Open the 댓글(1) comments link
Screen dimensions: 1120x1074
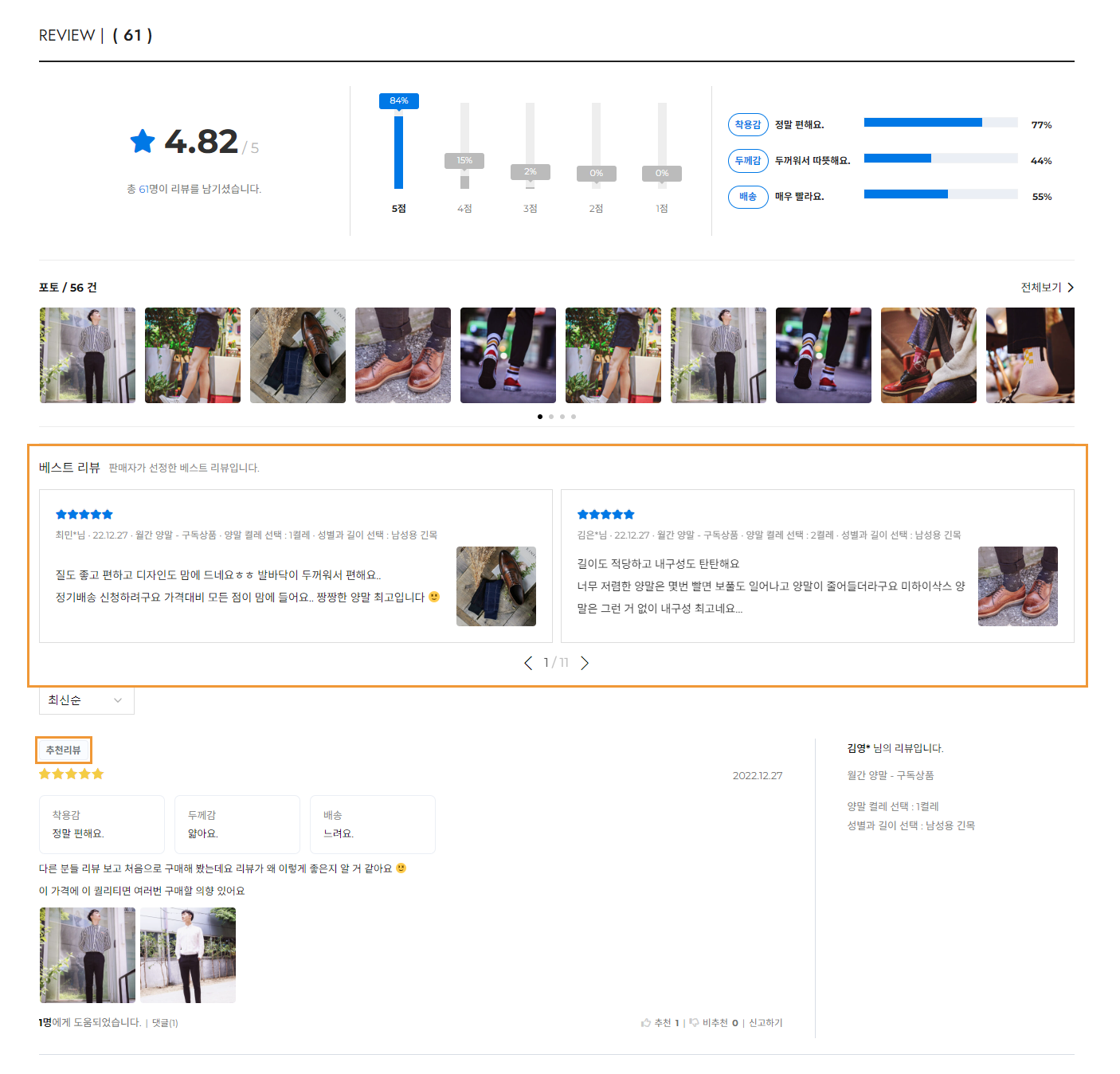coord(165,1023)
